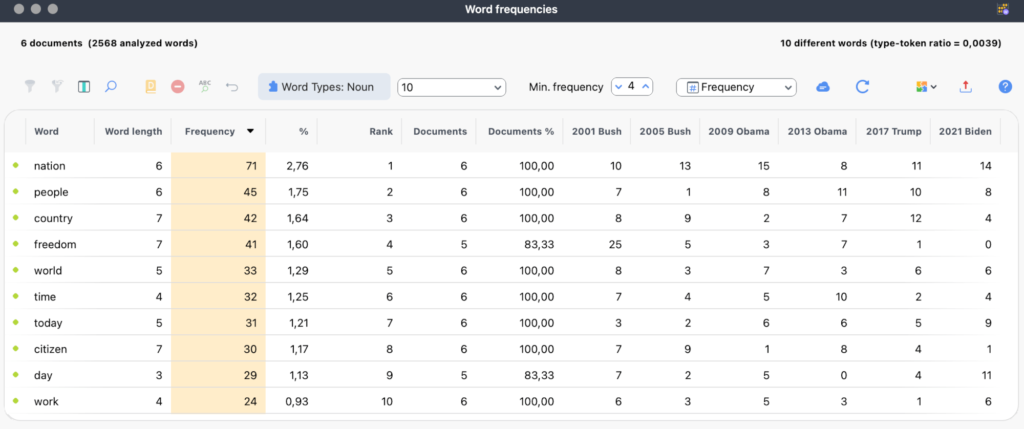Viewport: 1024px width, 429px height.
Task: Click the export upload icon
Action: [967, 87]
